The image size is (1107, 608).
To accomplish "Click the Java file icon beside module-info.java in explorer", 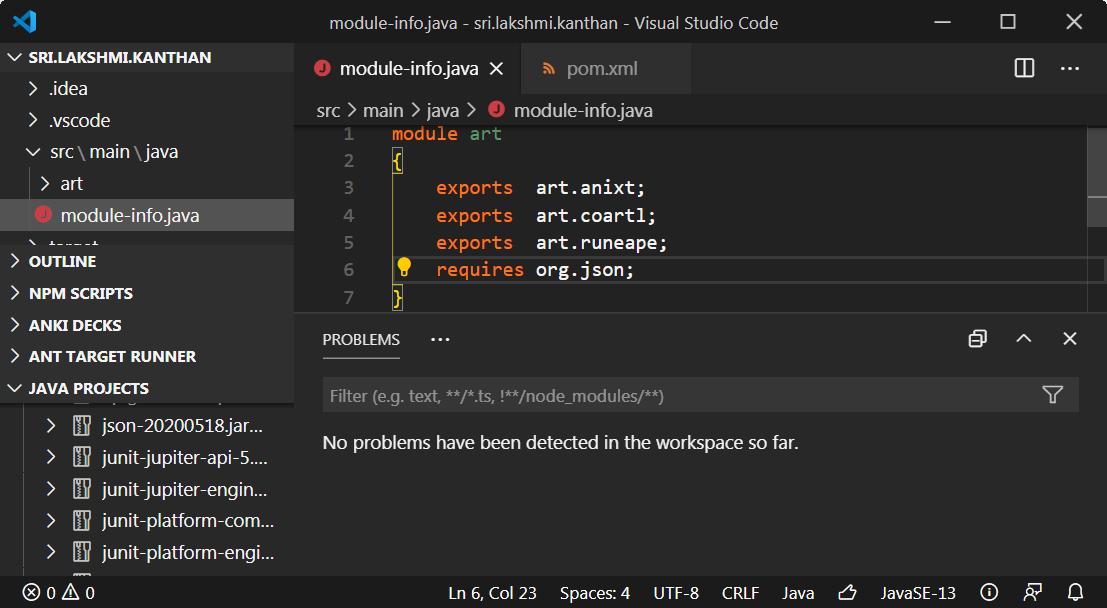I will click(43, 214).
